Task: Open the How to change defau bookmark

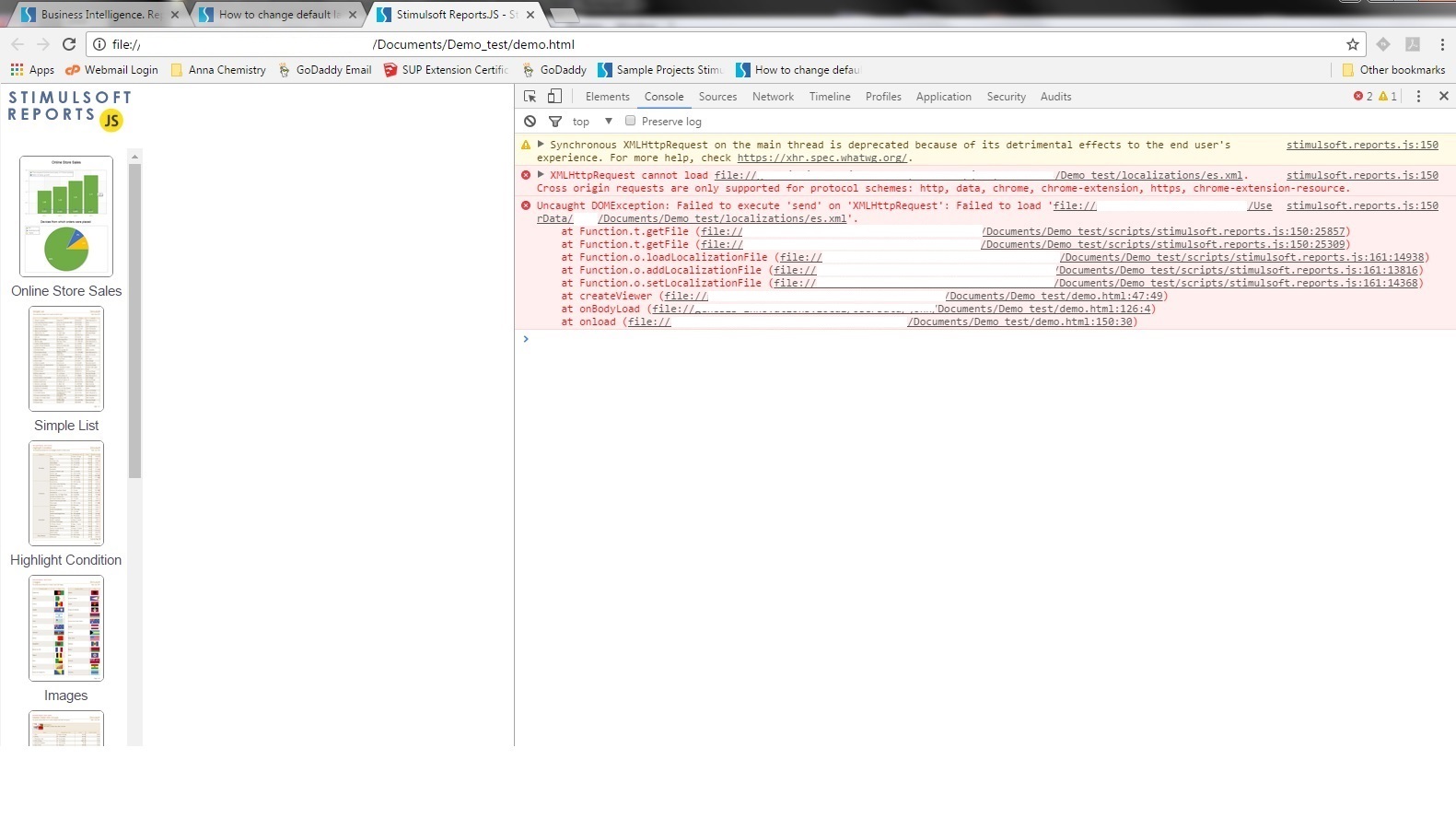Action: point(798,70)
